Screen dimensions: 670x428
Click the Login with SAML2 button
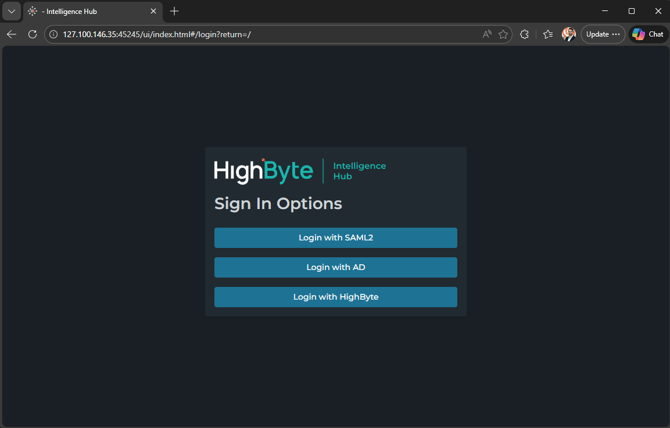(335, 238)
